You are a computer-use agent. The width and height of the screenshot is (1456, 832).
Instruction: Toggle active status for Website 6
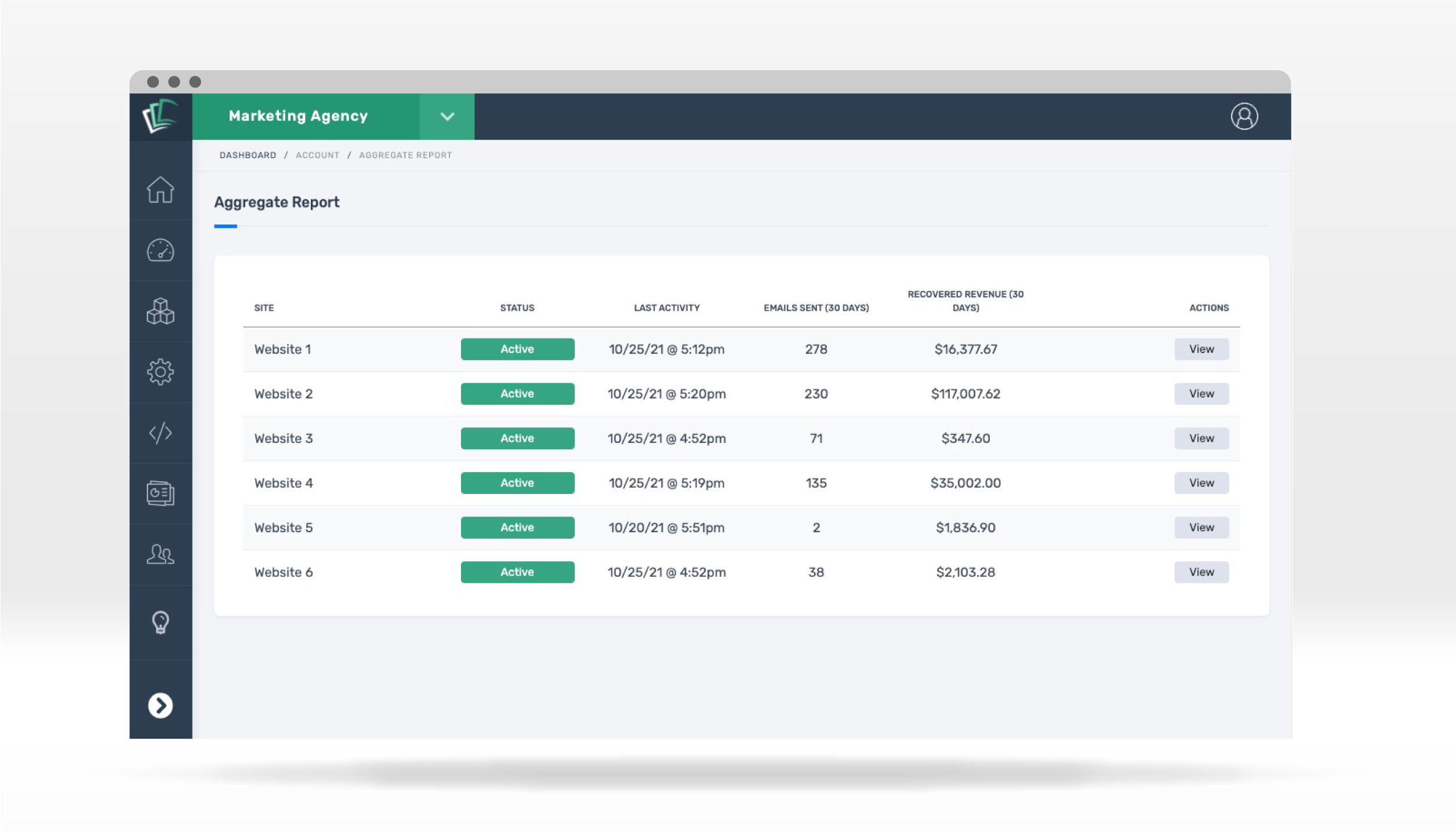pyautogui.click(x=517, y=572)
